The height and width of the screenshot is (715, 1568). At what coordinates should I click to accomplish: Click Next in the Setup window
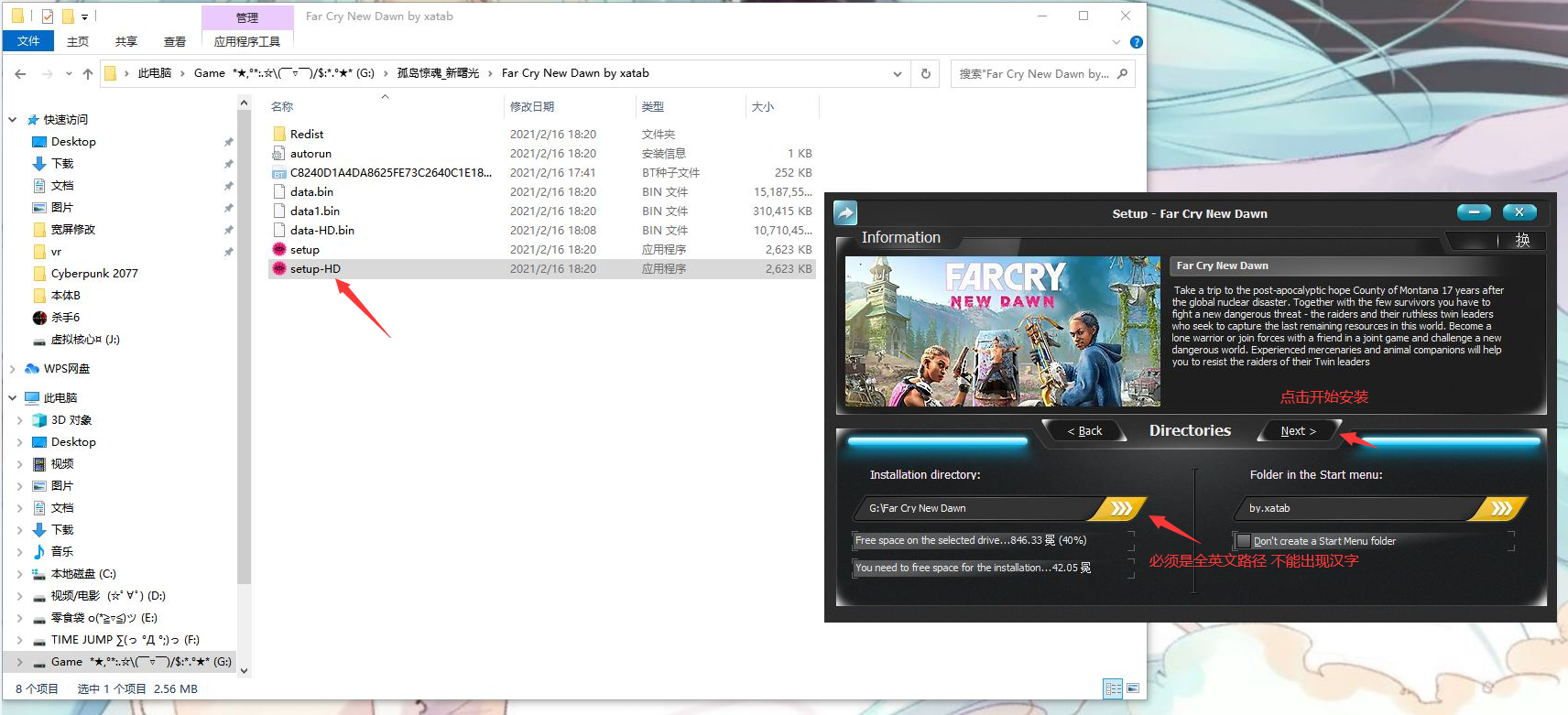[x=1298, y=431]
